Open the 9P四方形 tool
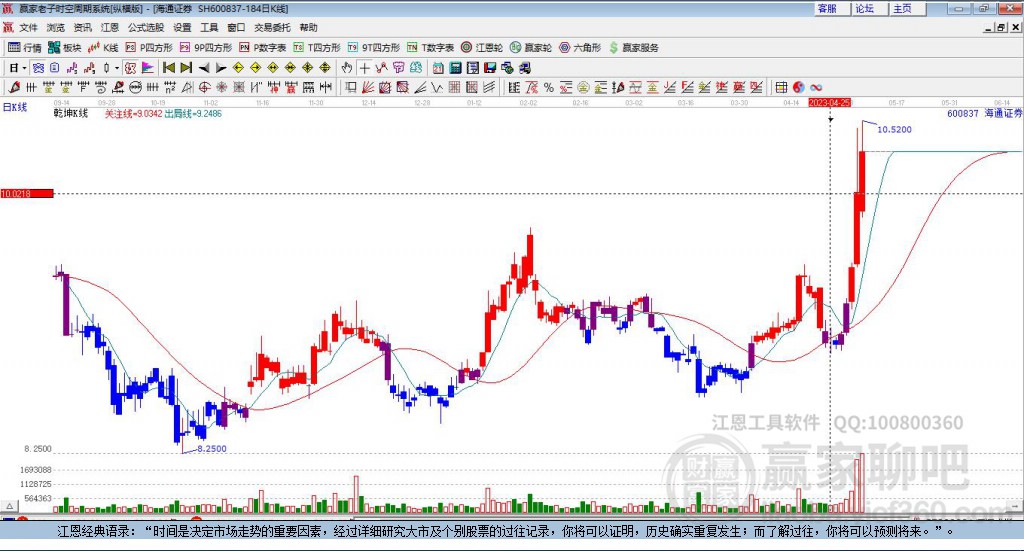This screenshot has width=1024, height=551. (x=206, y=48)
